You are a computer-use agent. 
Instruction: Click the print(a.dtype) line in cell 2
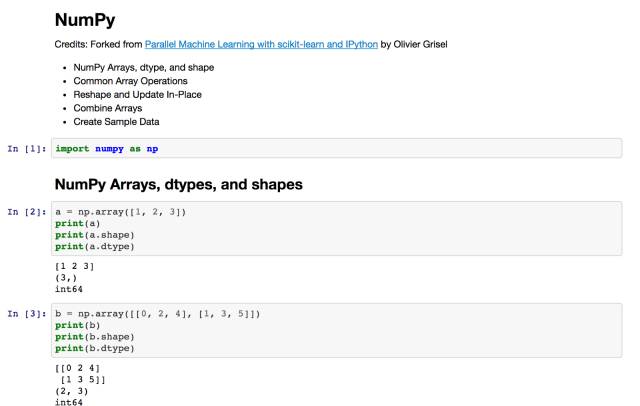(94, 246)
